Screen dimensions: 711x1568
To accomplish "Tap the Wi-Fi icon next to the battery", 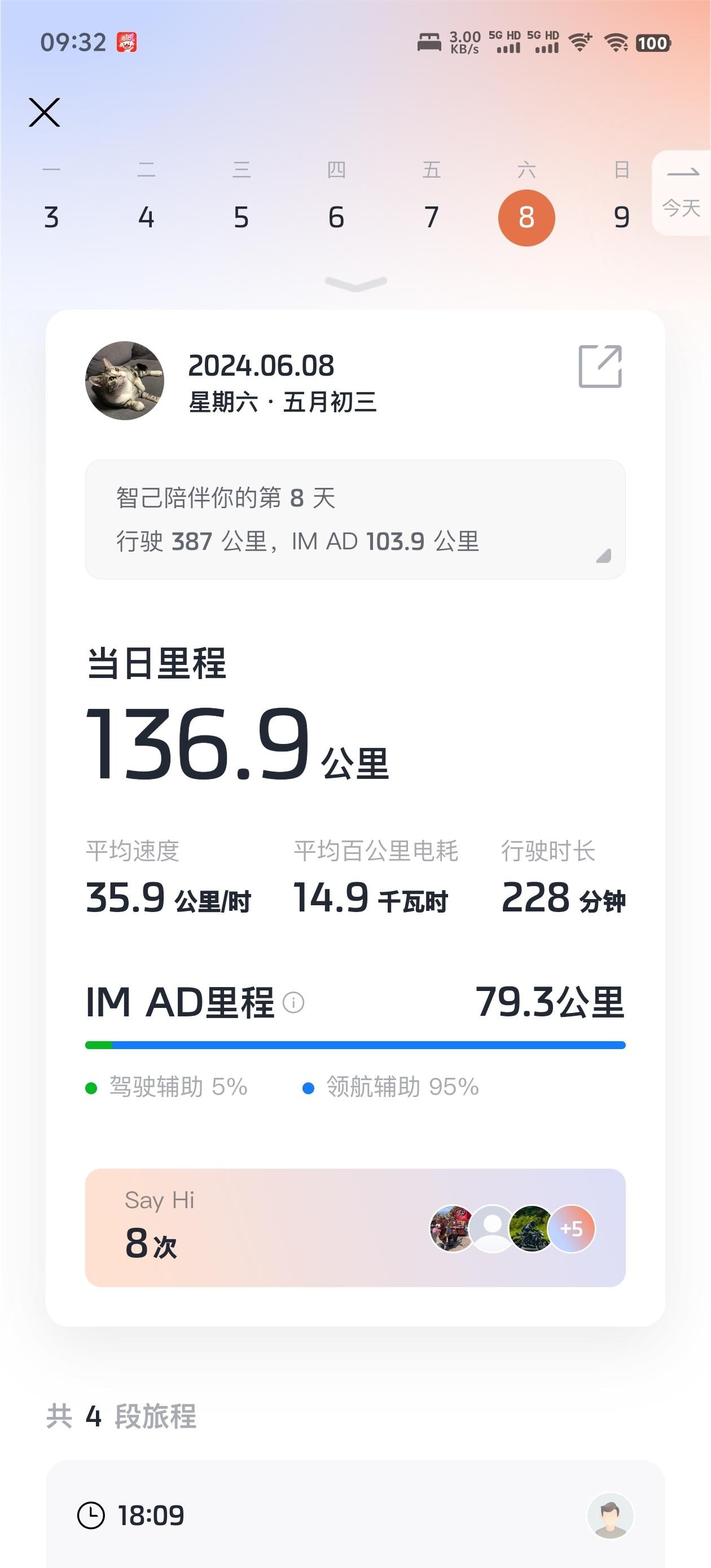I will tap(616, 43).
